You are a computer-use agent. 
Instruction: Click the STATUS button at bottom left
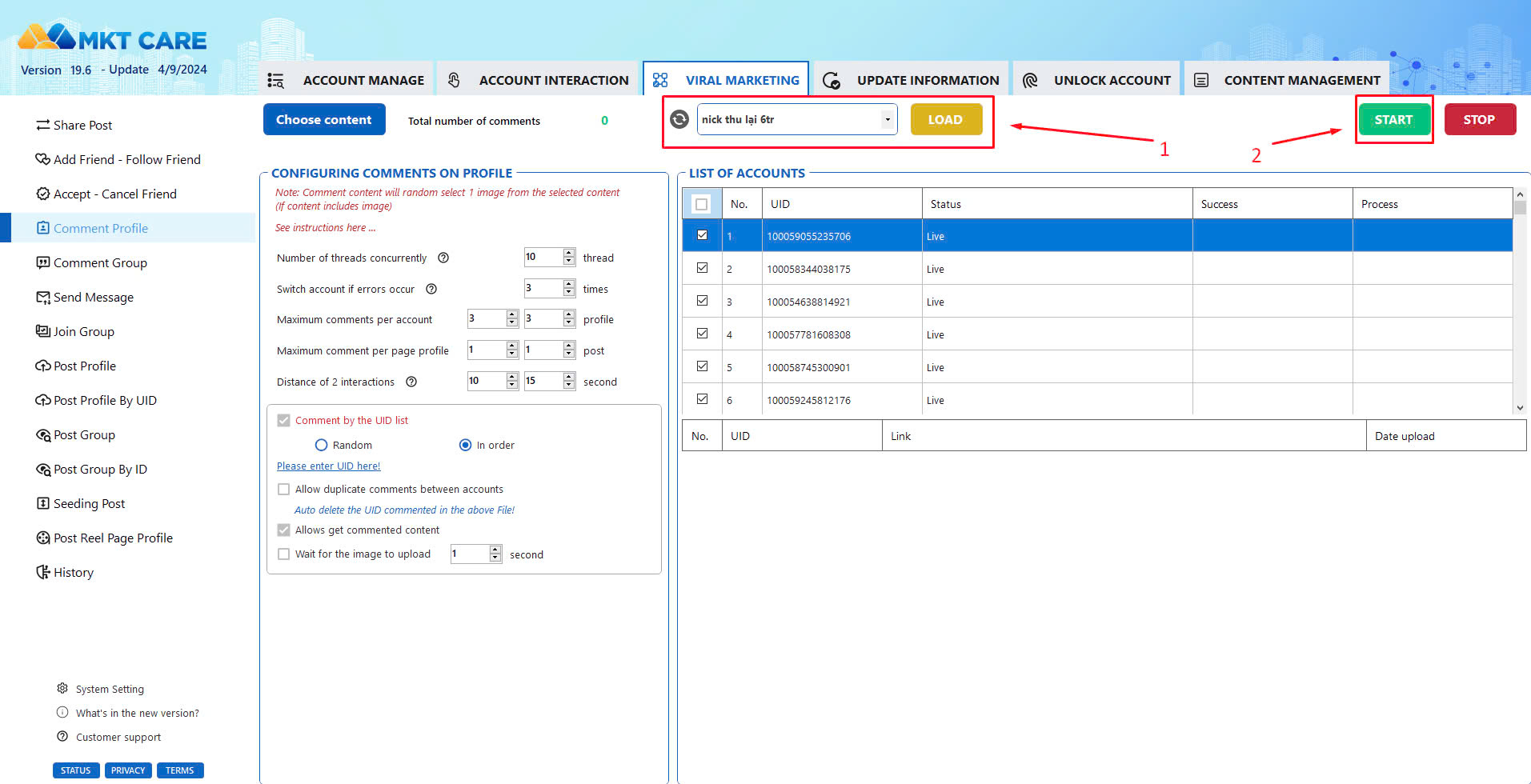click(x=76, y=770)
